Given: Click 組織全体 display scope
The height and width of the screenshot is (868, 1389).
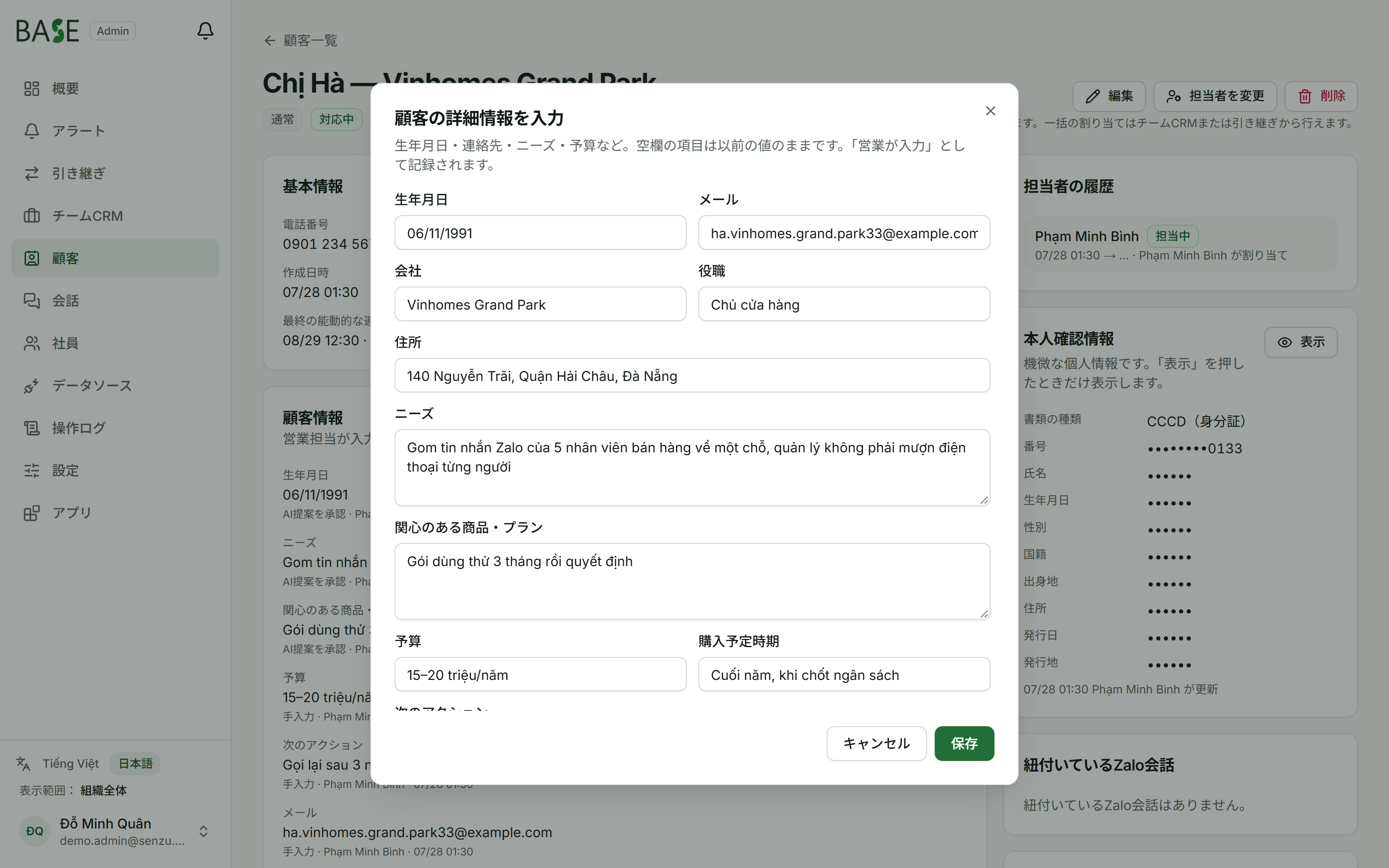Looking at the screenshot, I should tap(103, 790).
